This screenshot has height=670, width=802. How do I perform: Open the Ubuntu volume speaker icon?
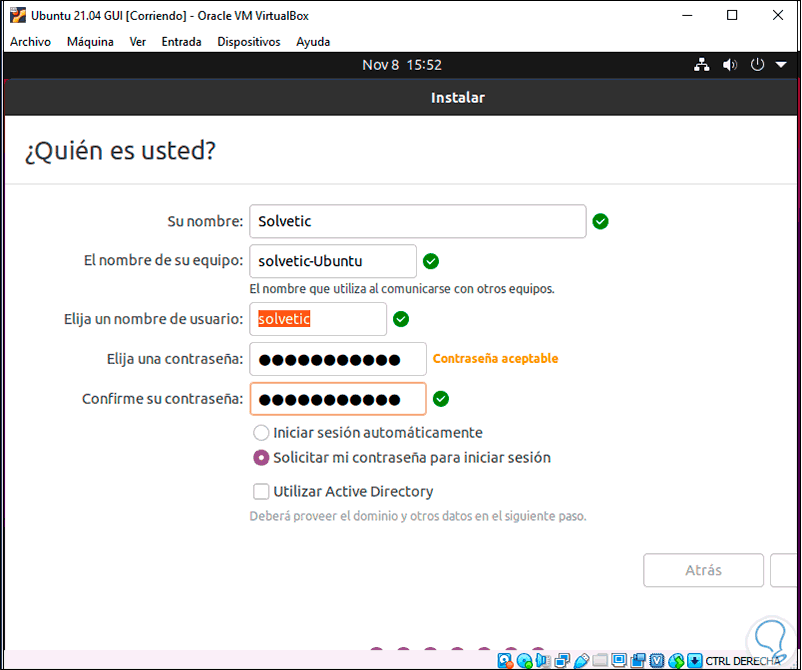729,65
